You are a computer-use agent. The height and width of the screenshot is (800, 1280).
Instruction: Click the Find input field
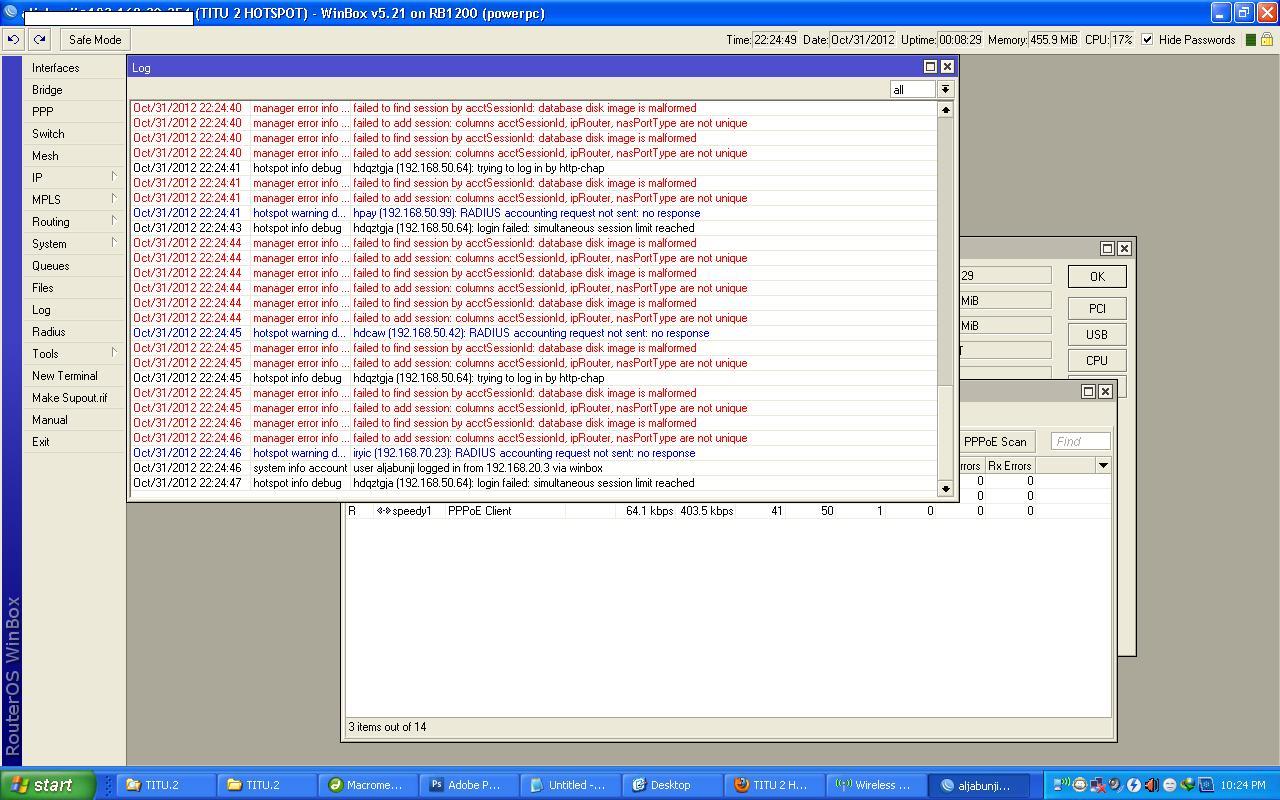(x=1080, y=442)
